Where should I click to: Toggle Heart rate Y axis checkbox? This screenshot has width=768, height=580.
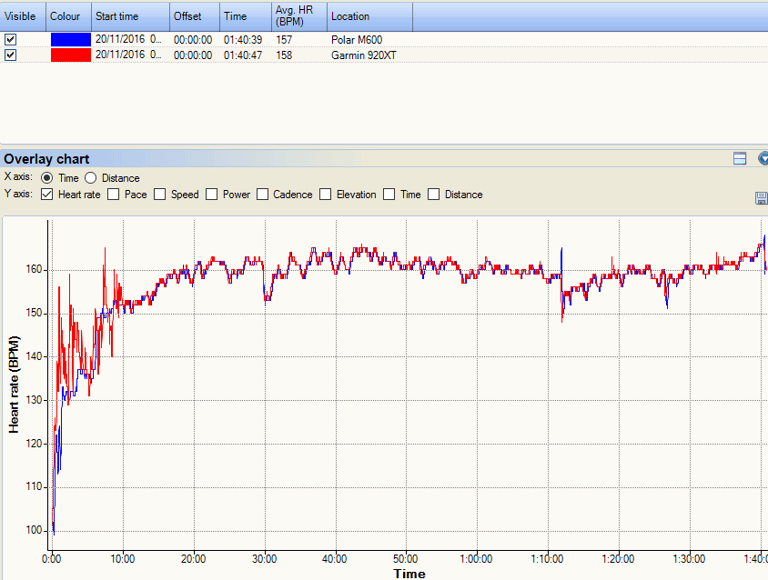click(47, 194)
